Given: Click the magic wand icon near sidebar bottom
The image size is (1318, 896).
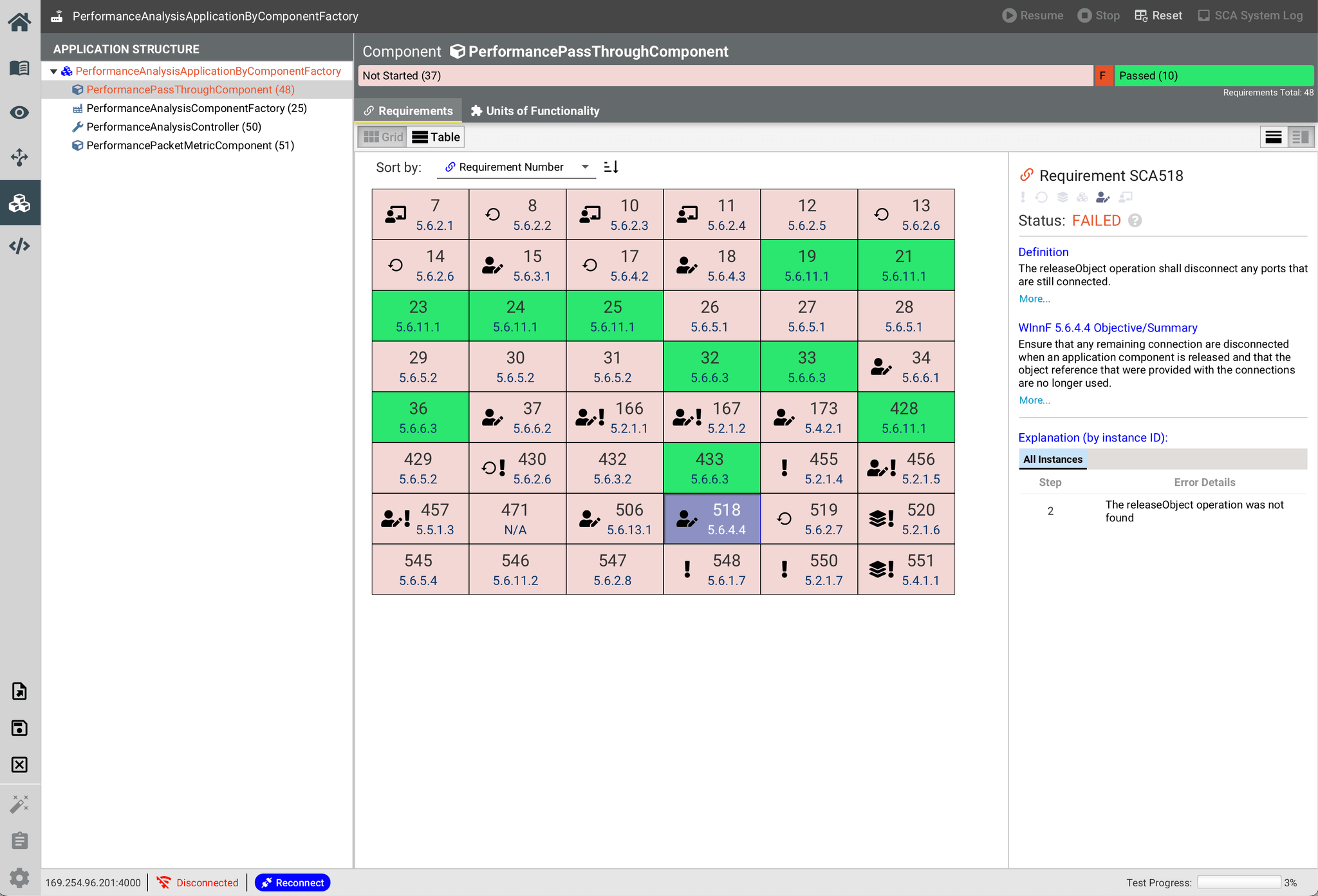Looking at the screenshot, I should [x=20, y=803].
